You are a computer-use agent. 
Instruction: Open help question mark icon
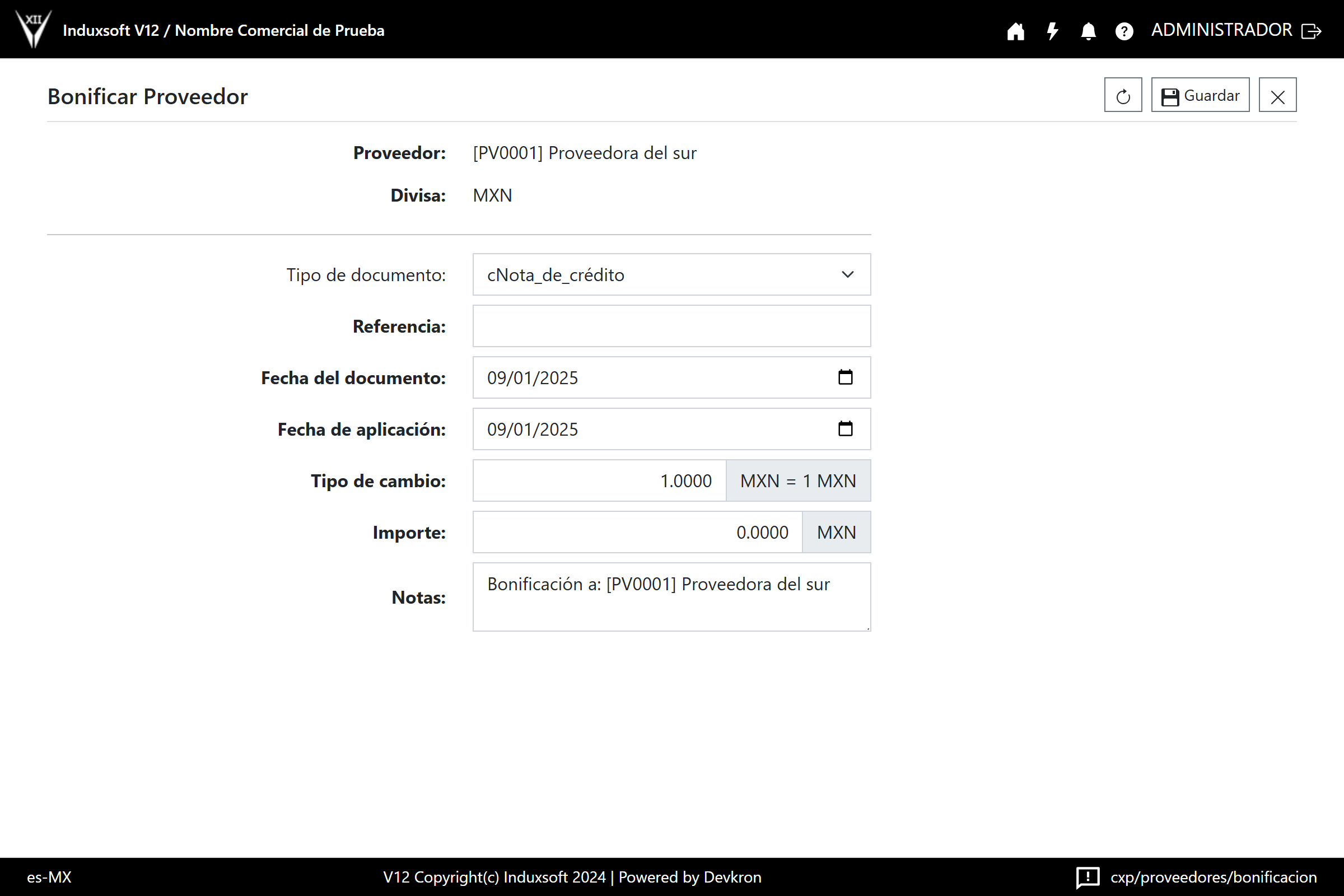pyautogui.click(x=1124, y=31)
